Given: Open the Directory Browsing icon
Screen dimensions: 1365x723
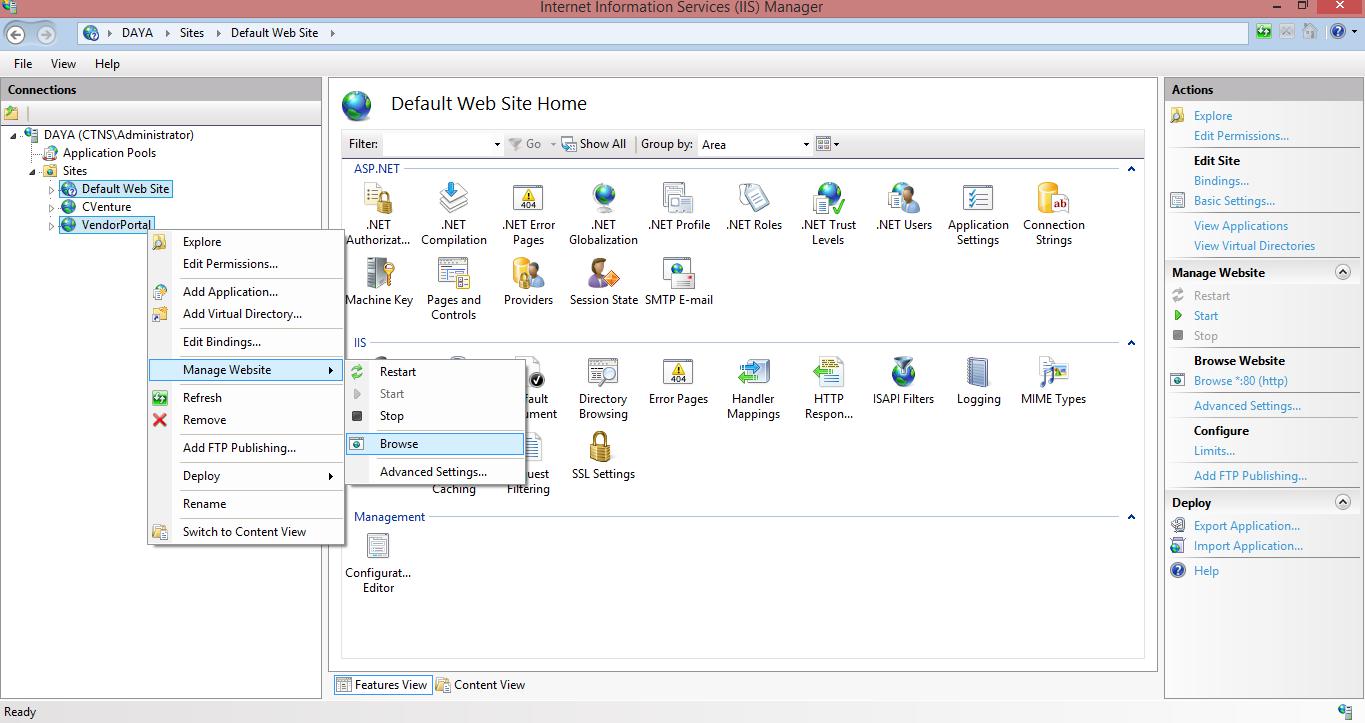Looking at the screenshot, I should (603, 388).
